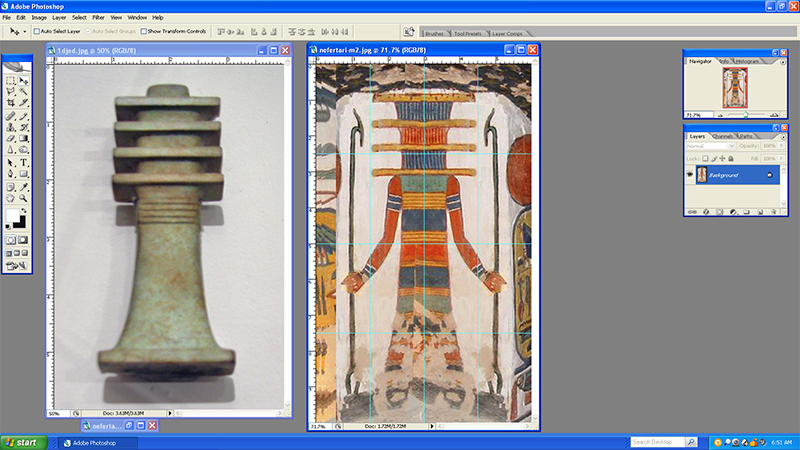Image resolution: width=800 pixels, height=450 pixels.
Task: Click the trash icon in Layers panel
Action: (x=772, y=212)
